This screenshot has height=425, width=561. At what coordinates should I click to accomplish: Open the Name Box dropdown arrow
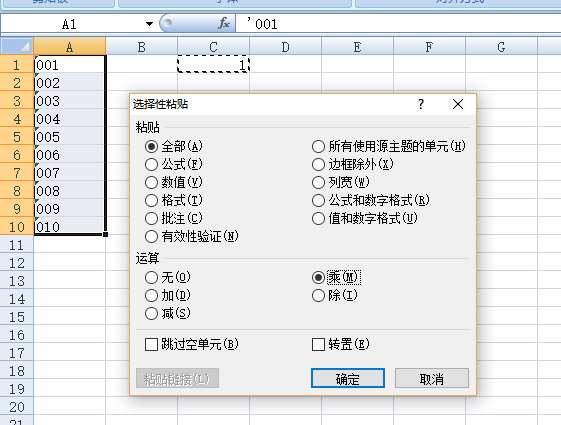pos(149,24)
